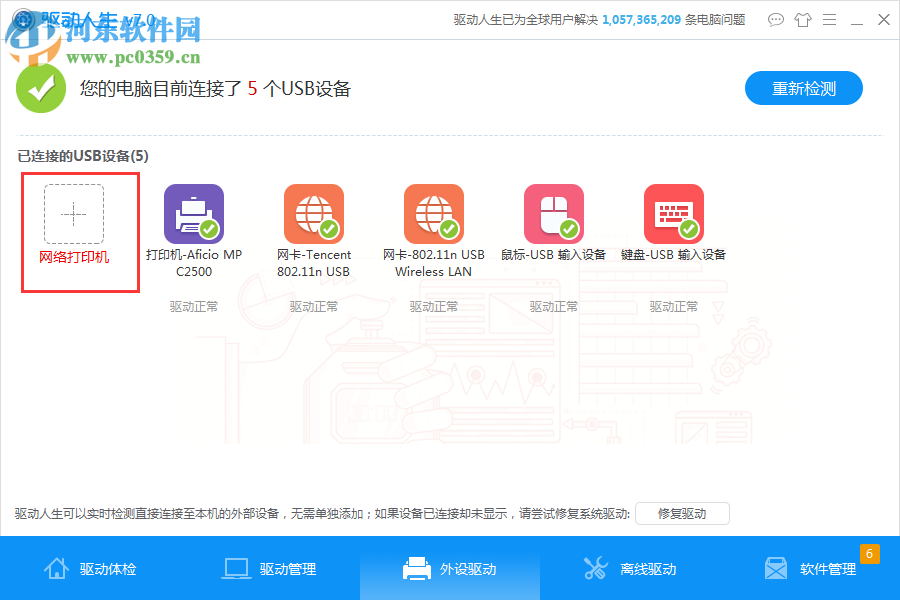Click the 修复驱动 button
Screen dimensions: 900x600
tap(682, 513)
